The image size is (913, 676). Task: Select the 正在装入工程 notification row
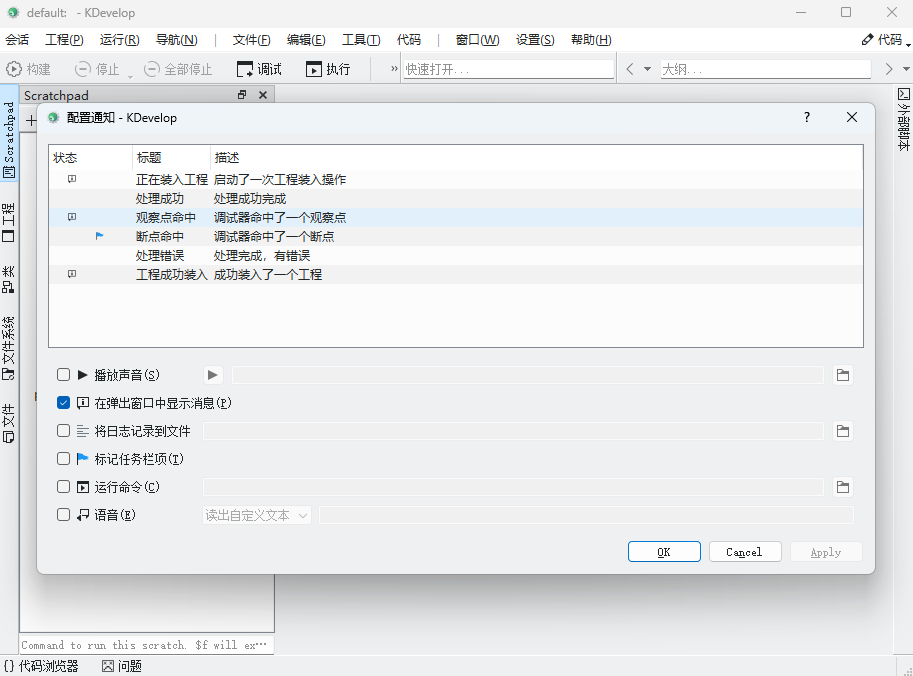(x=455, y=179)
